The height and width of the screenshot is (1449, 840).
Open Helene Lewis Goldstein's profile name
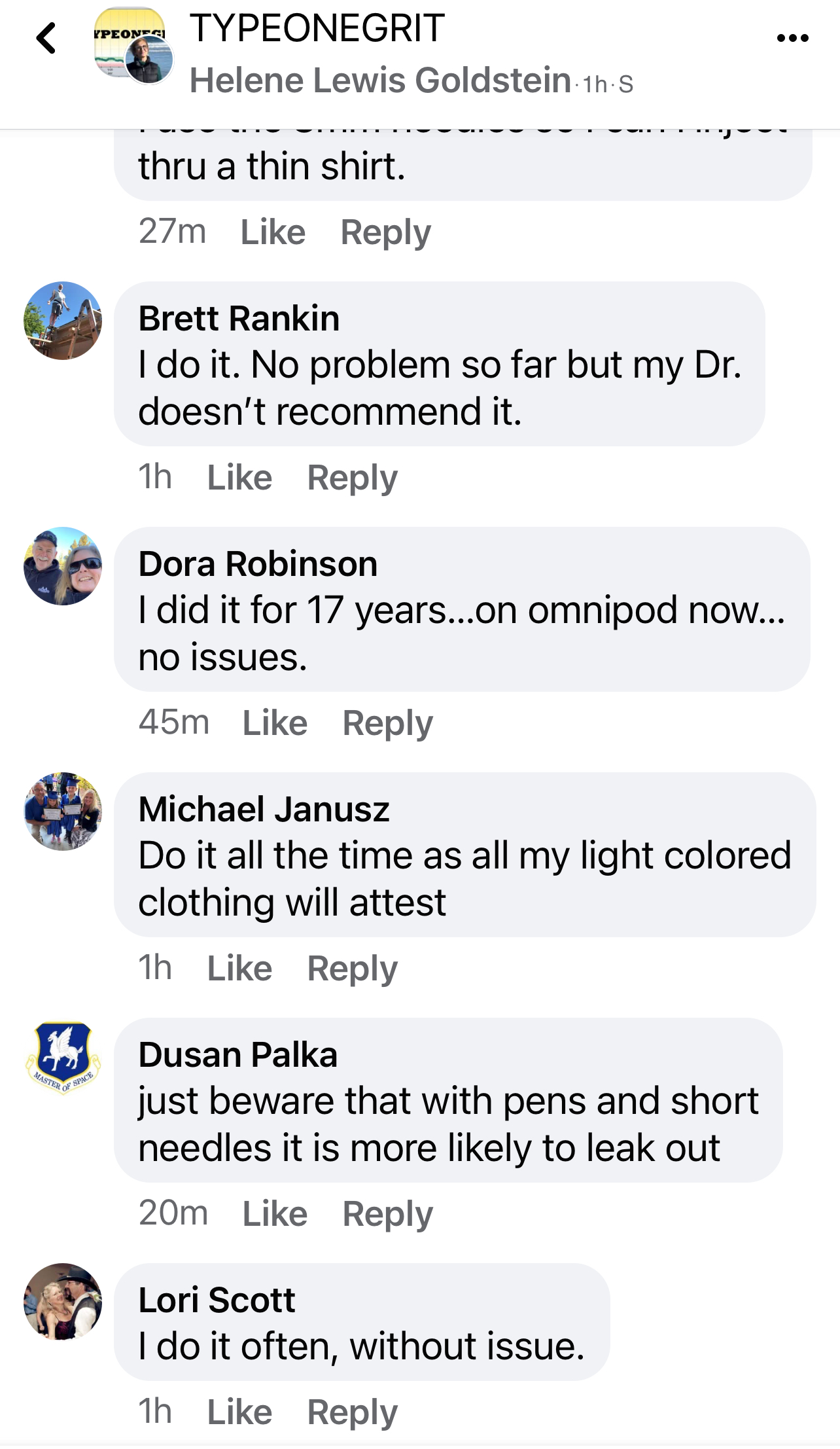(x=380, y=80)
